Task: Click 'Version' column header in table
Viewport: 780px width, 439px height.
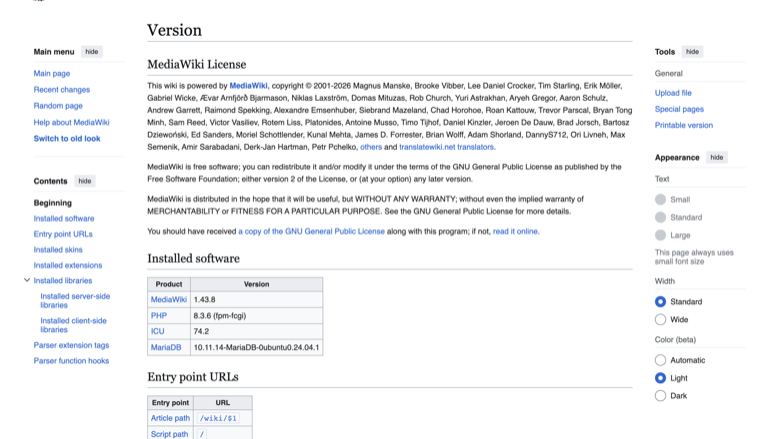Action: pos(257,284)
